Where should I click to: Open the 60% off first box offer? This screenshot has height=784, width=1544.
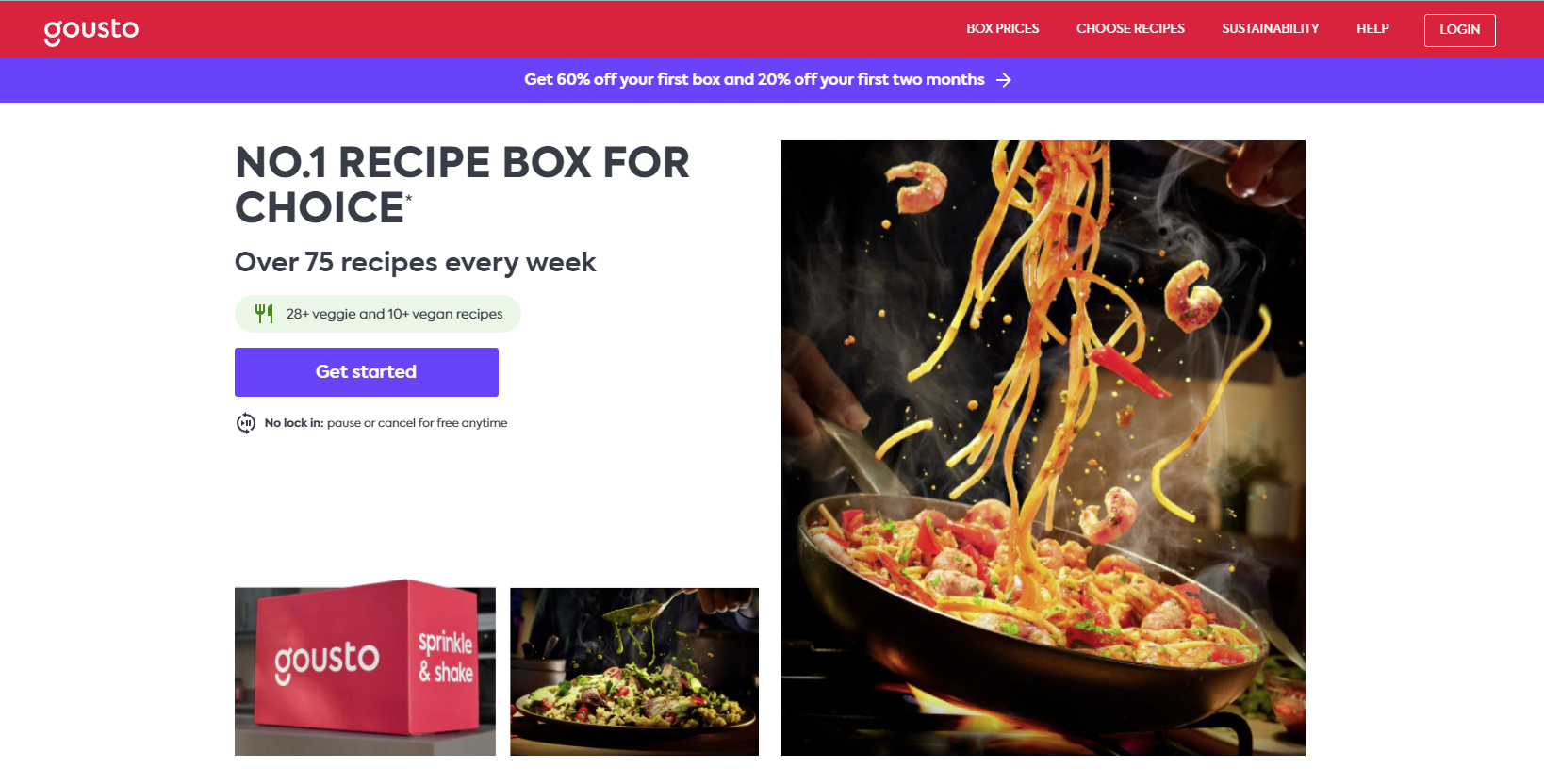click(754, 80)
